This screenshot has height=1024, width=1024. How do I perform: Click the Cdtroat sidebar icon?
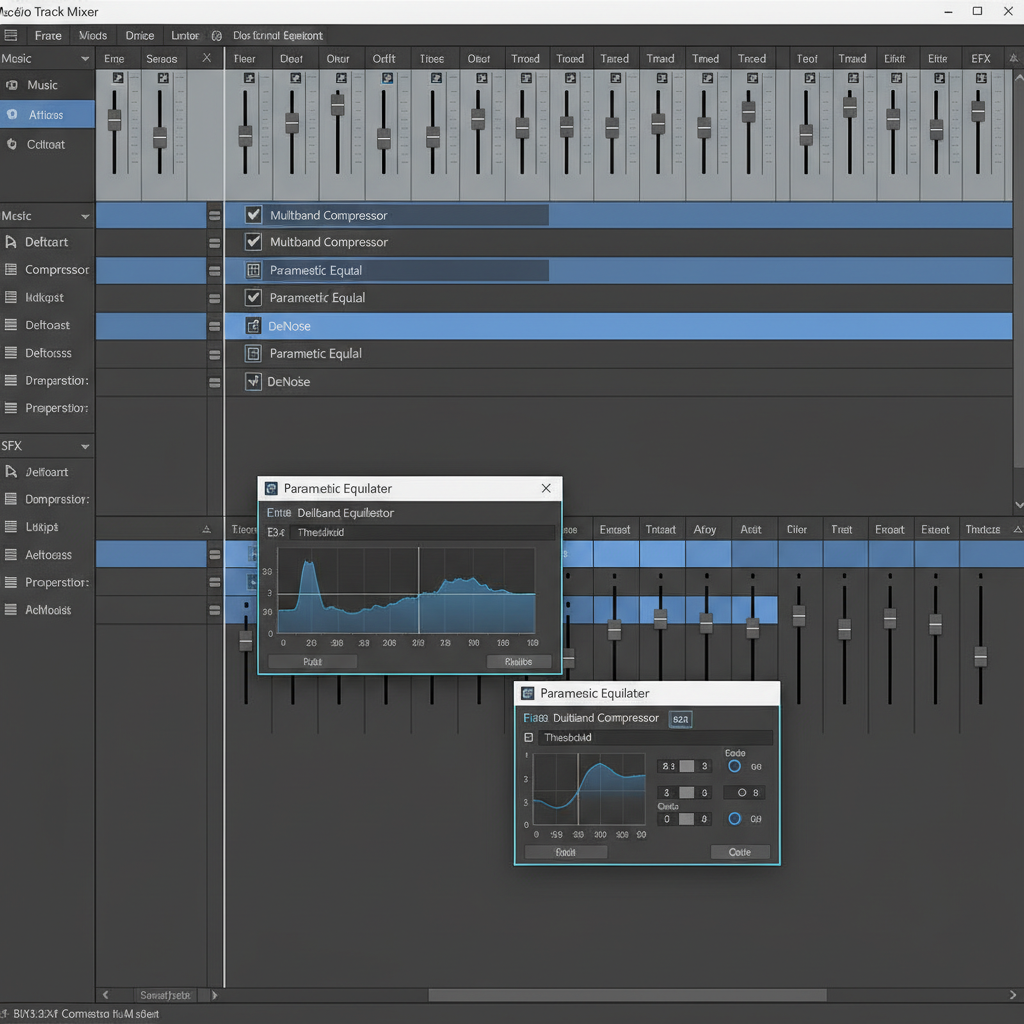pos(12,144)
